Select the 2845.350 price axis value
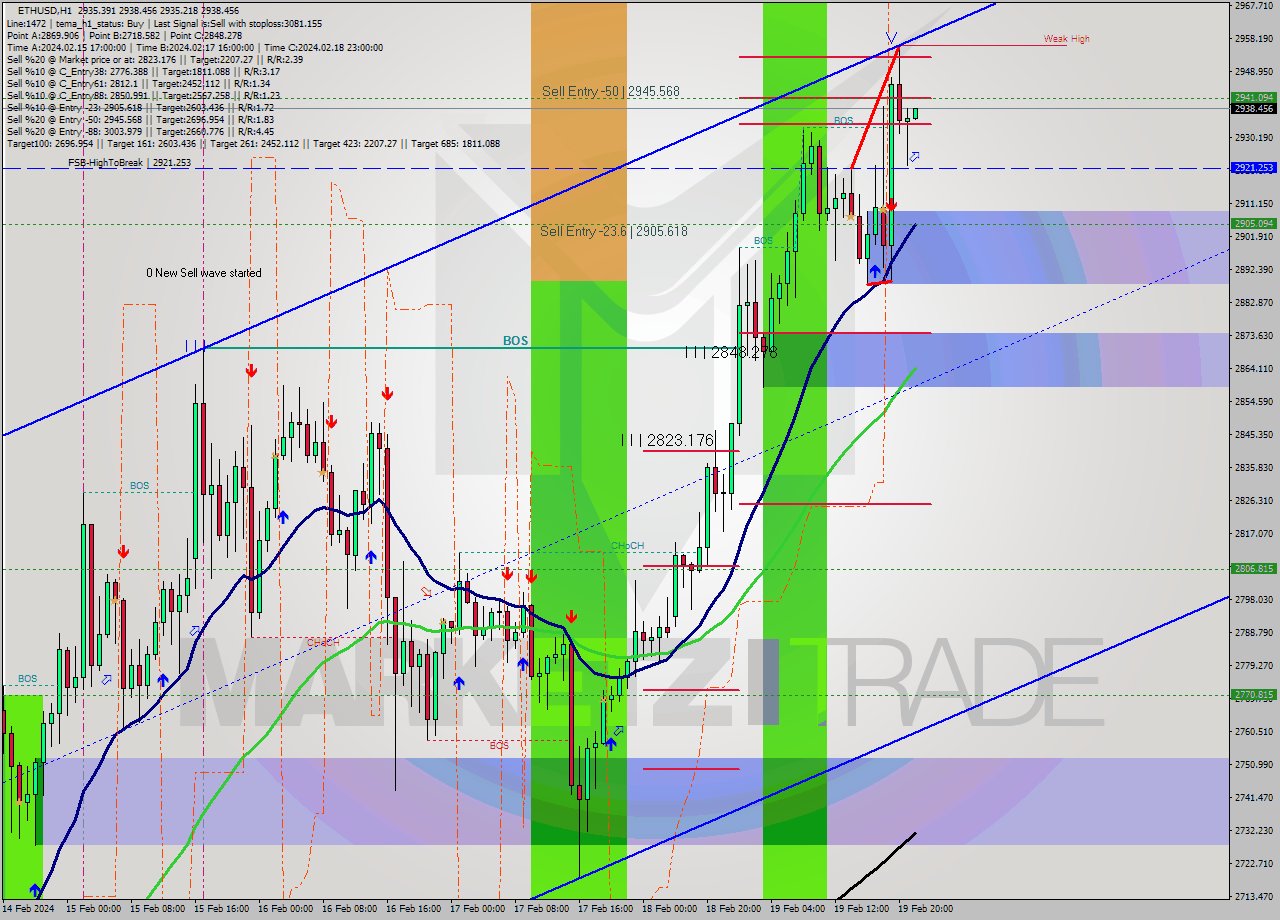 click(x=1253, y=434)
